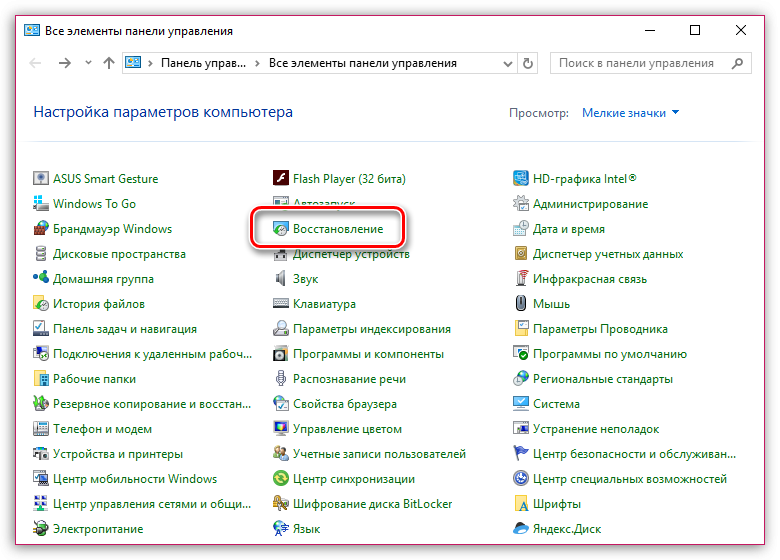Click the Электропитание icon

point(41,529)
